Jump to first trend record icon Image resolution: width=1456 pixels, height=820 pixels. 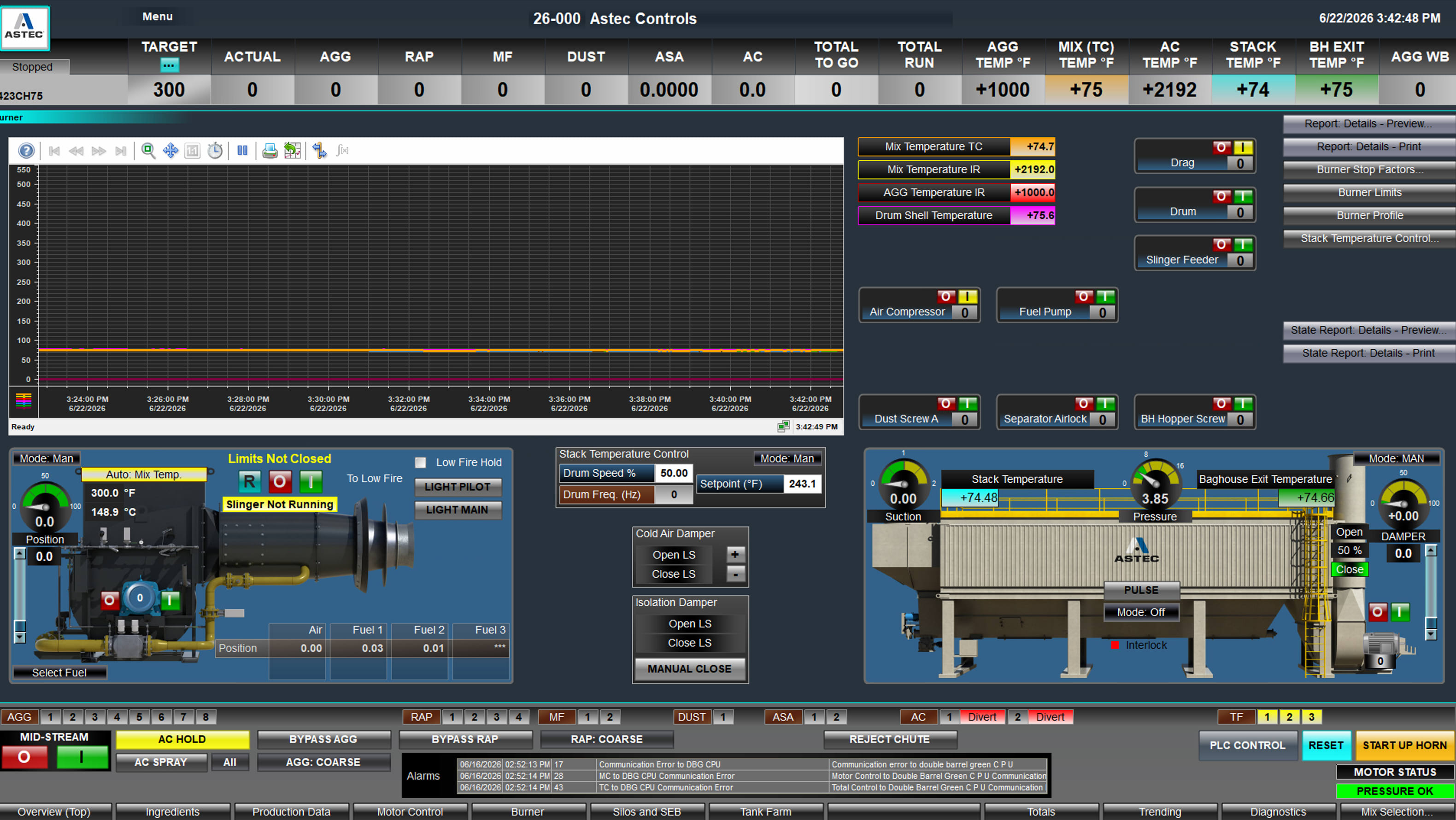click(x=54, y=151)
